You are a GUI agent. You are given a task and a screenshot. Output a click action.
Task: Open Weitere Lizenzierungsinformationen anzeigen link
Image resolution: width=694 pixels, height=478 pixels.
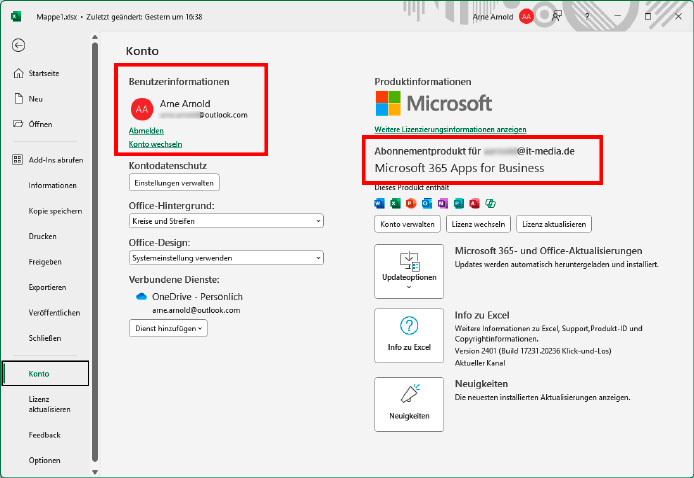pos(450,129)
